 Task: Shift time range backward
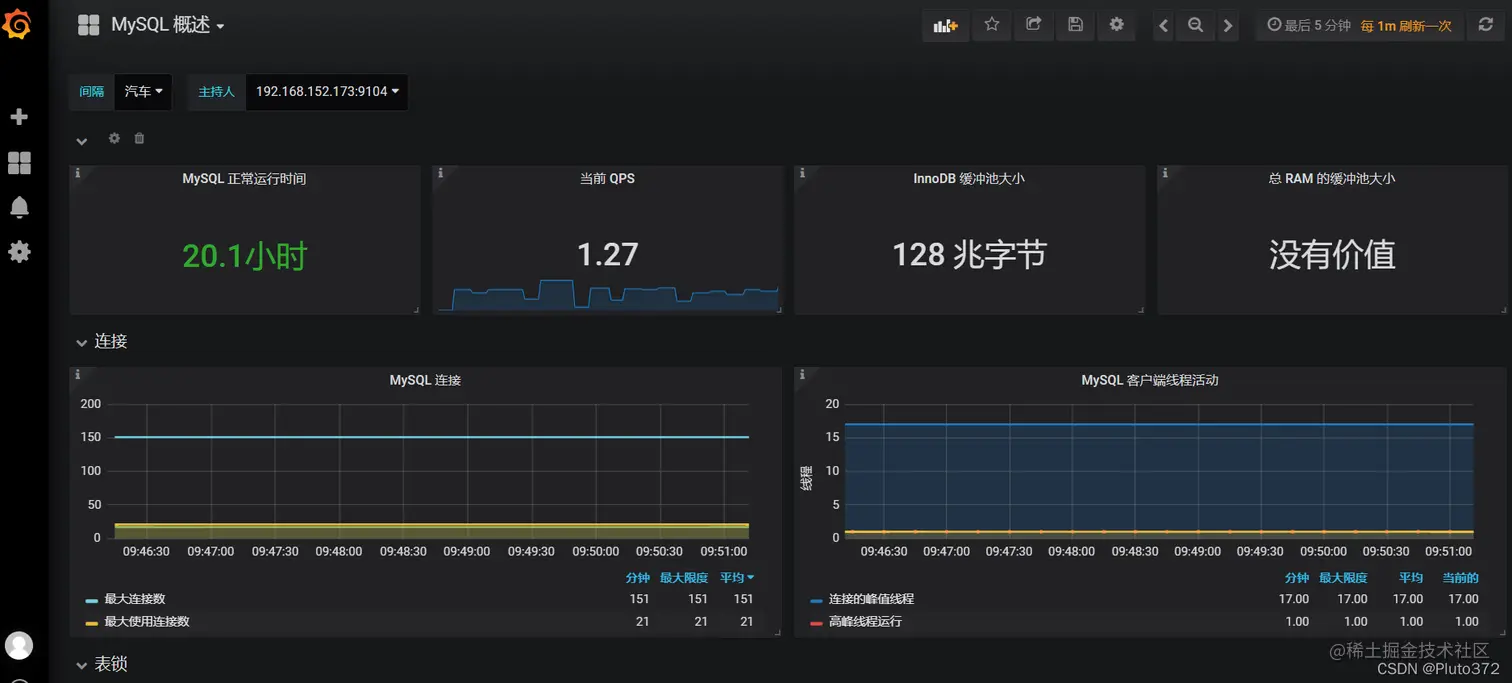coord(1163,26)
